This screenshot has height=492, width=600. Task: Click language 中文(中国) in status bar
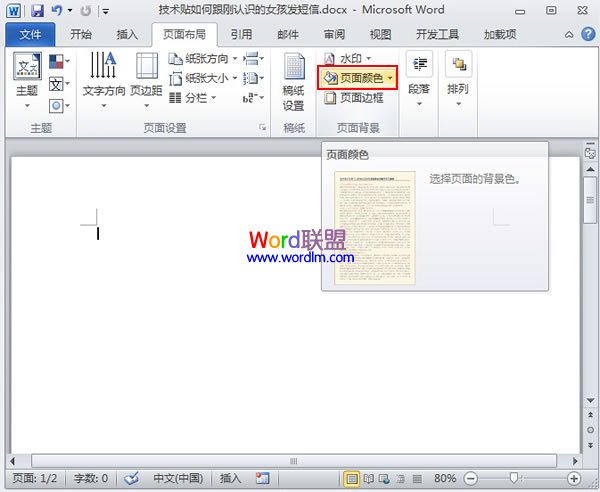pos(178,478)
